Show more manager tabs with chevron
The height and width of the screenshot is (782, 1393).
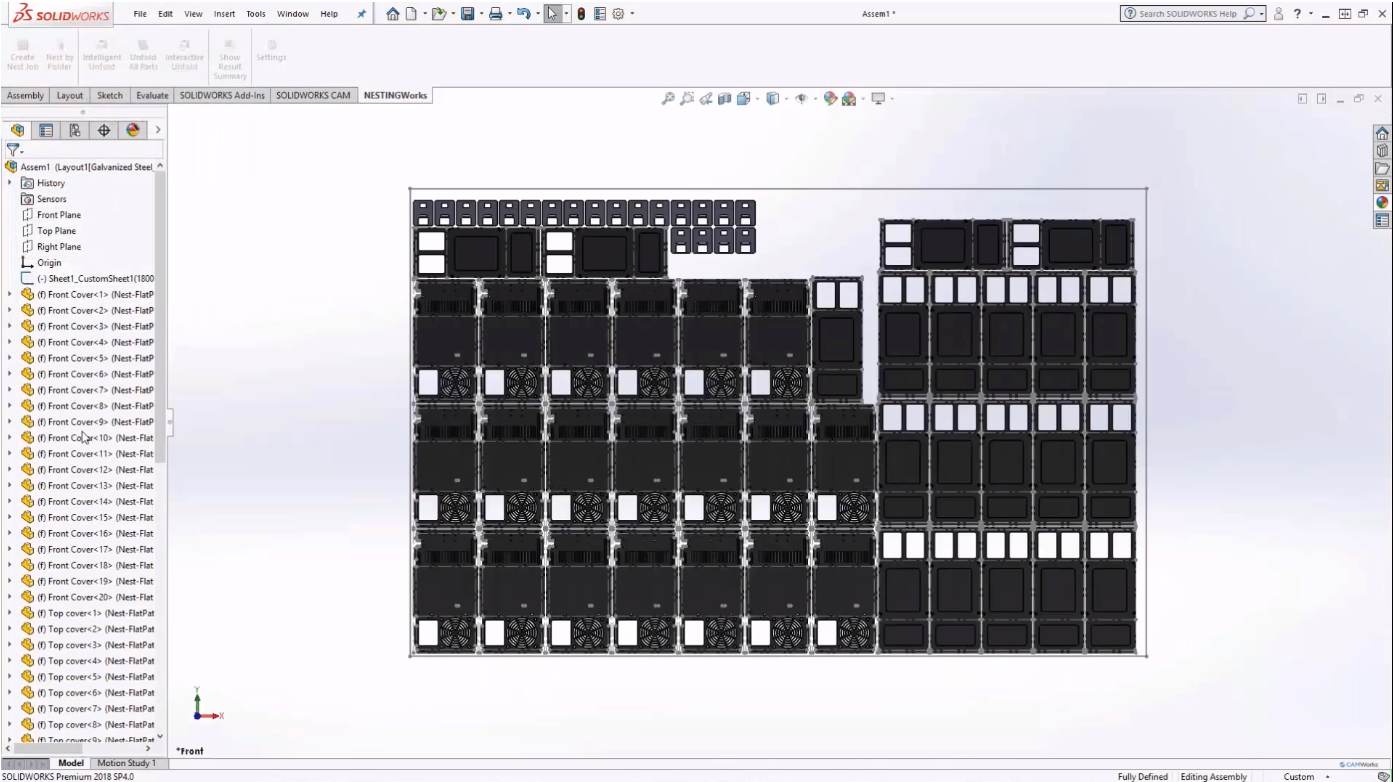[157, 130]
